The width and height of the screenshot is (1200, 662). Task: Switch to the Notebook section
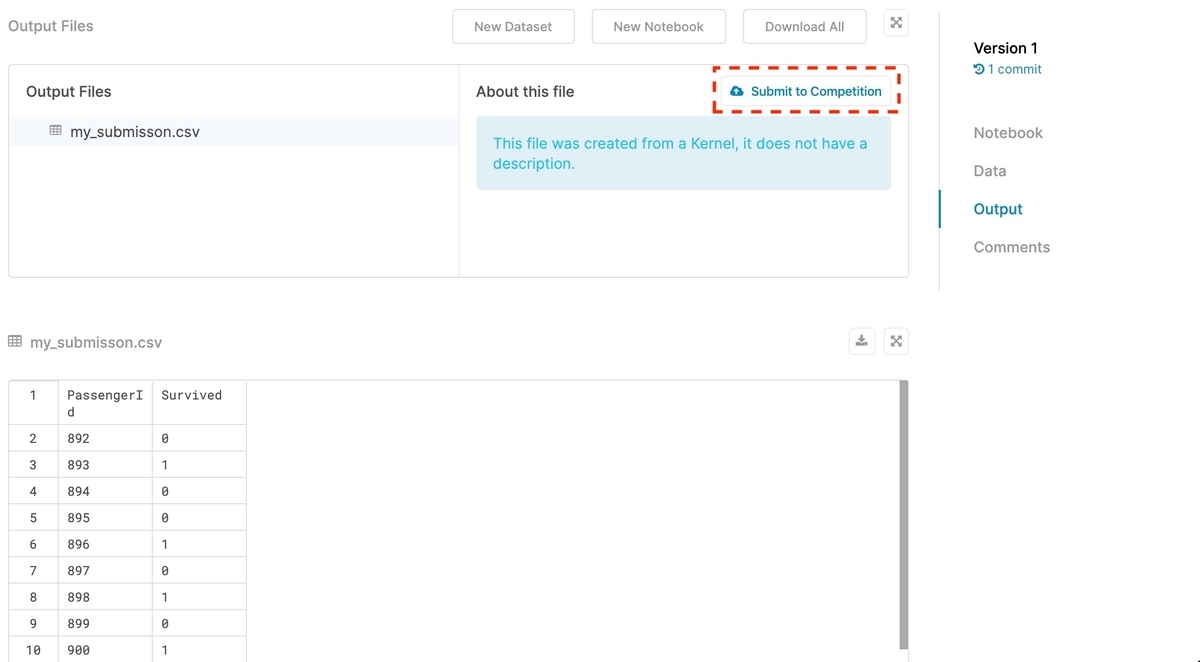pyautogui.click(x=1008, y=133)
